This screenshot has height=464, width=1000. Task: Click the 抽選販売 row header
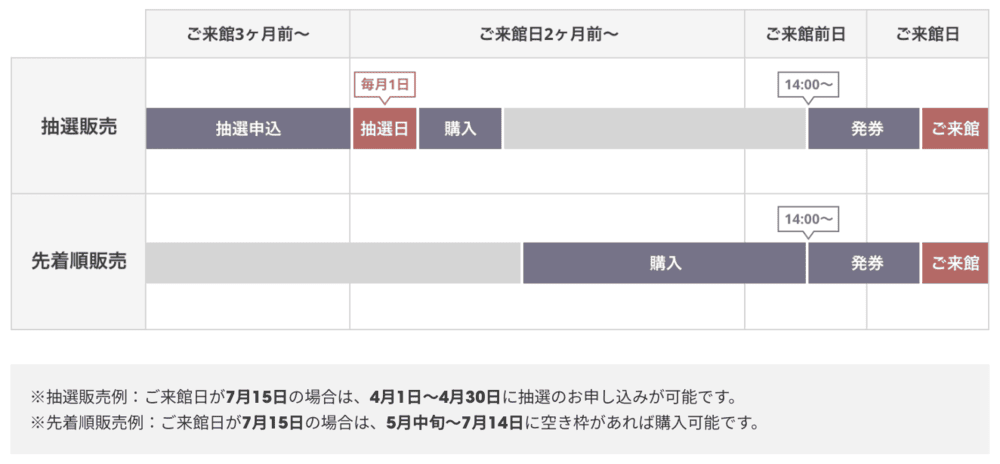[78, 126]
